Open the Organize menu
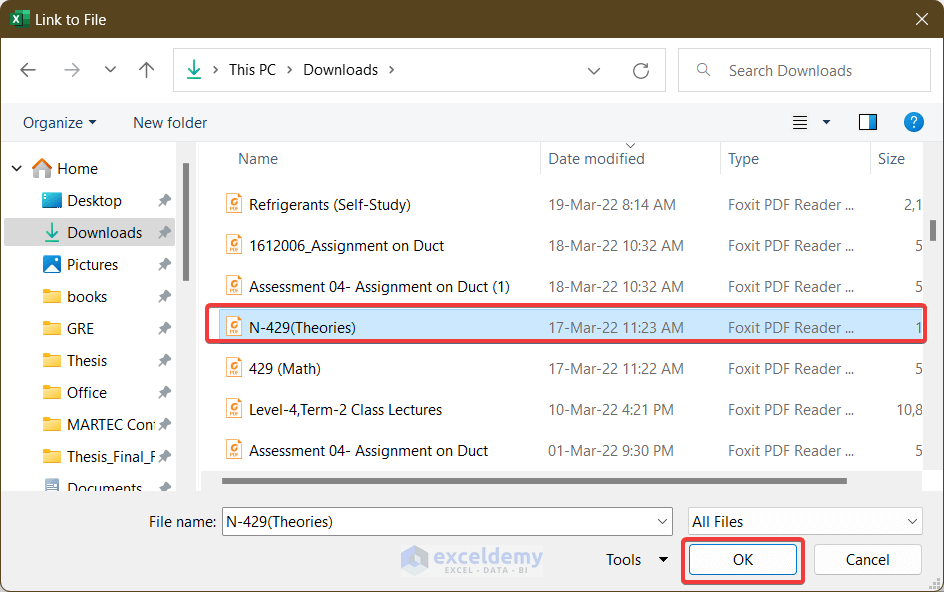The width and height of the screenshot is (944, 592). (60, 122)
